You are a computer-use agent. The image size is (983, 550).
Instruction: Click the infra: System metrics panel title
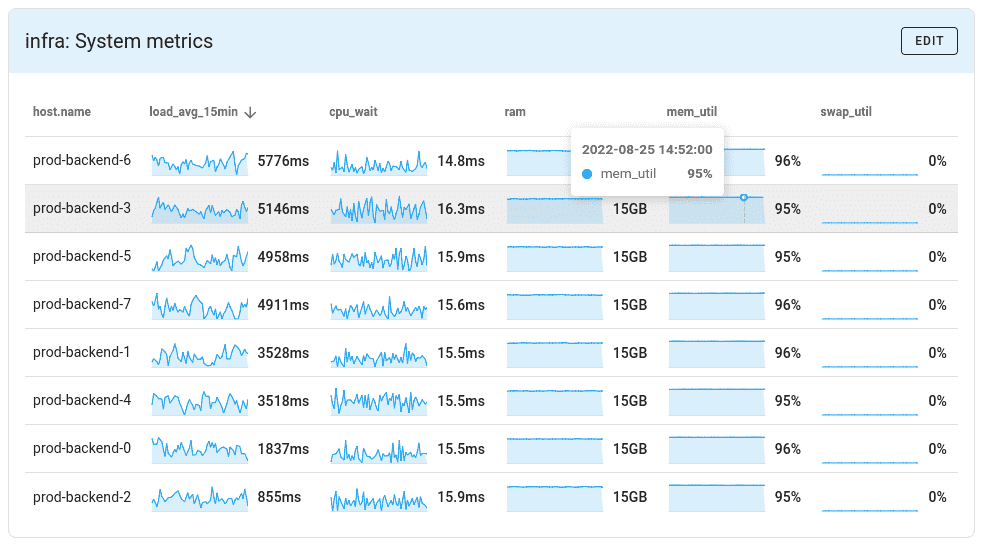pos(119,41)
